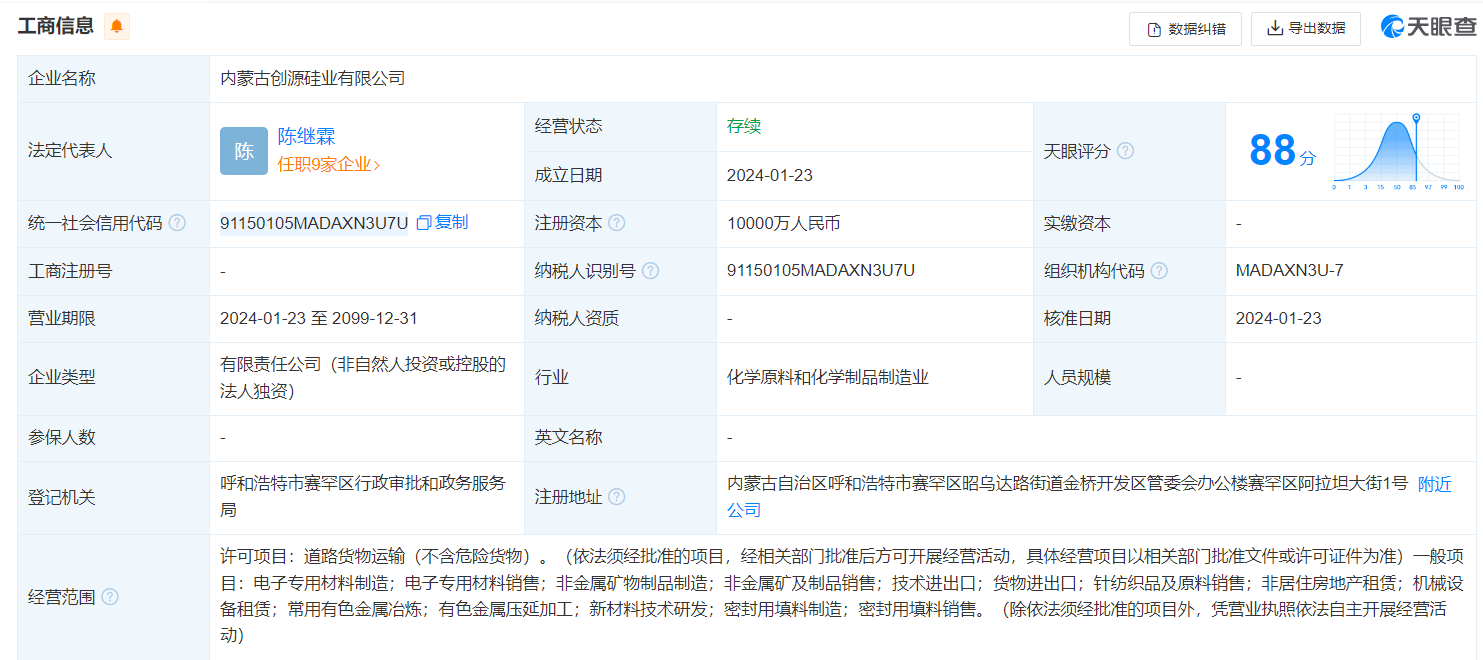The image size is (1483, 660).
Task: Click the help icon next to 经营范围
Action: pyautogui.click(x=110, y=597)
